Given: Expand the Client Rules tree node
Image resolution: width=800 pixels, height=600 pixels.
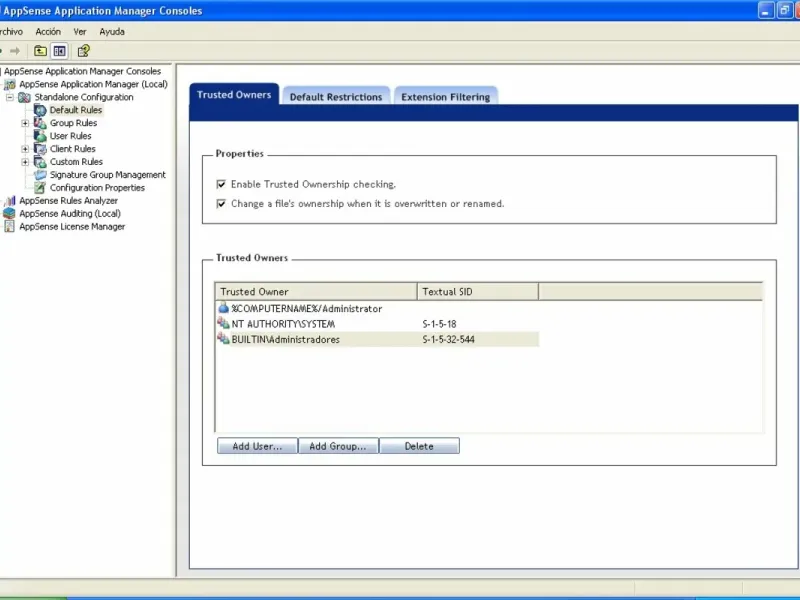Looking at the screenshot, I should 25,149.
